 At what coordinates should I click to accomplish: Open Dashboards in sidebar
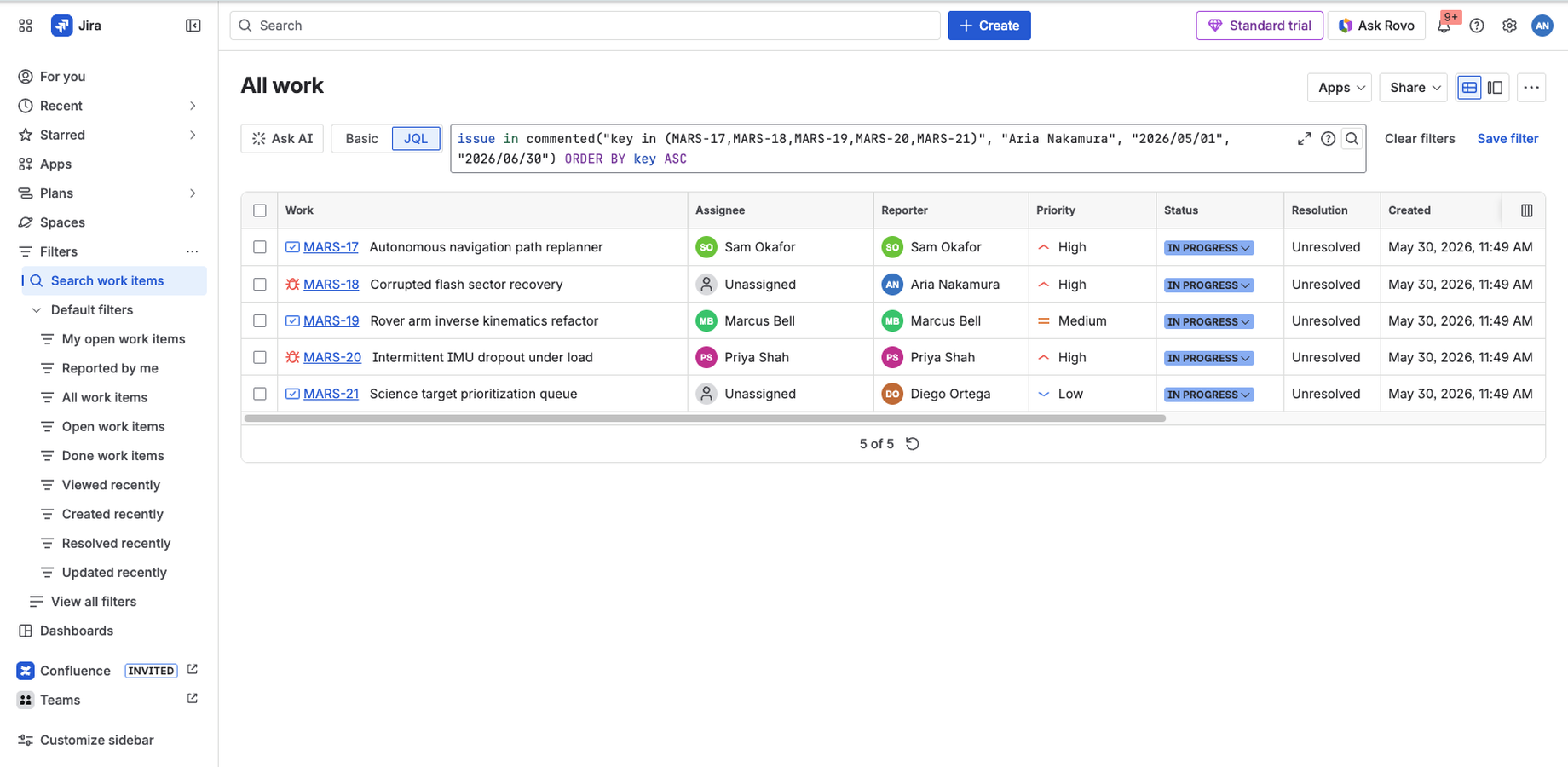coord(109,631)
